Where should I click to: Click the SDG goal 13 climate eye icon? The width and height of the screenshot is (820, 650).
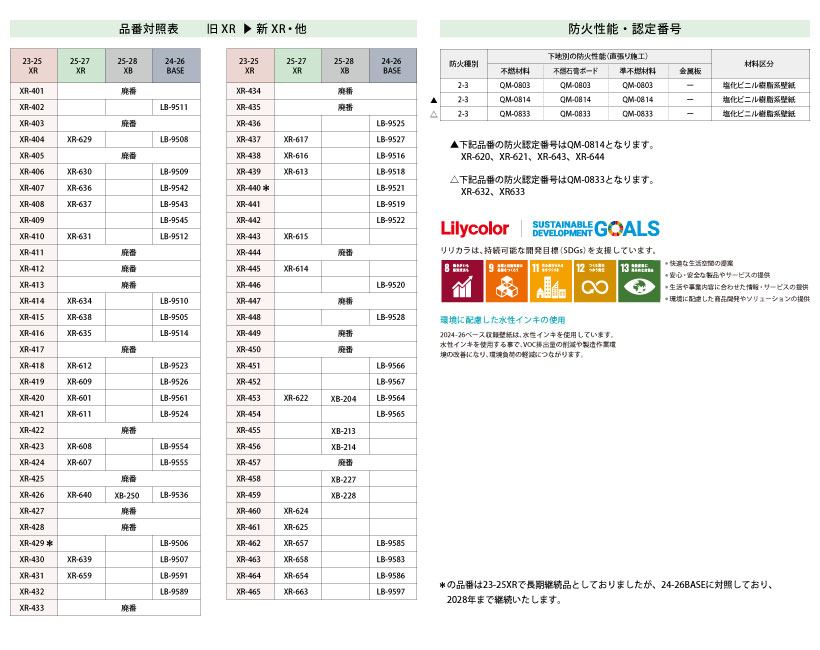pos(639,281)
